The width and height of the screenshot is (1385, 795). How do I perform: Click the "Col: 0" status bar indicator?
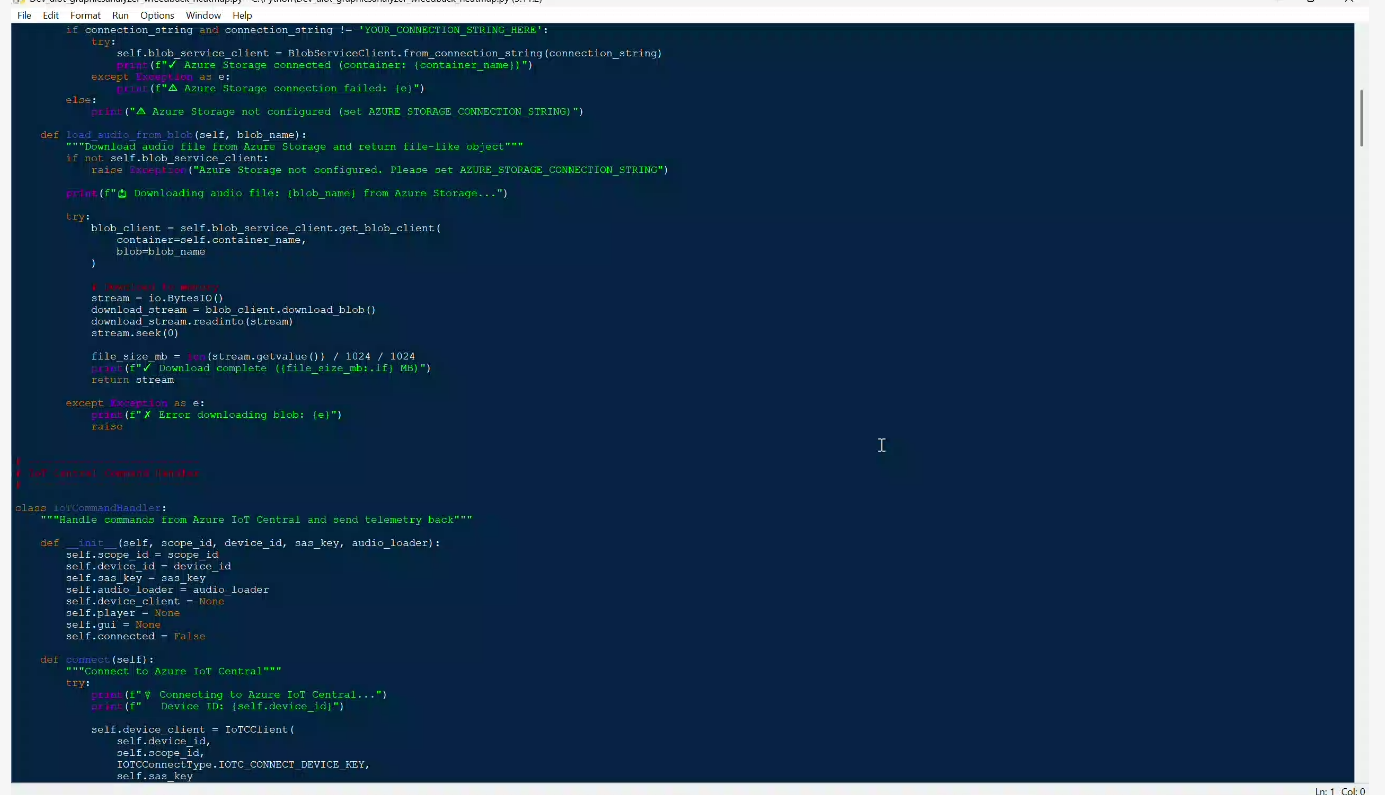[x=1354, y=791]
